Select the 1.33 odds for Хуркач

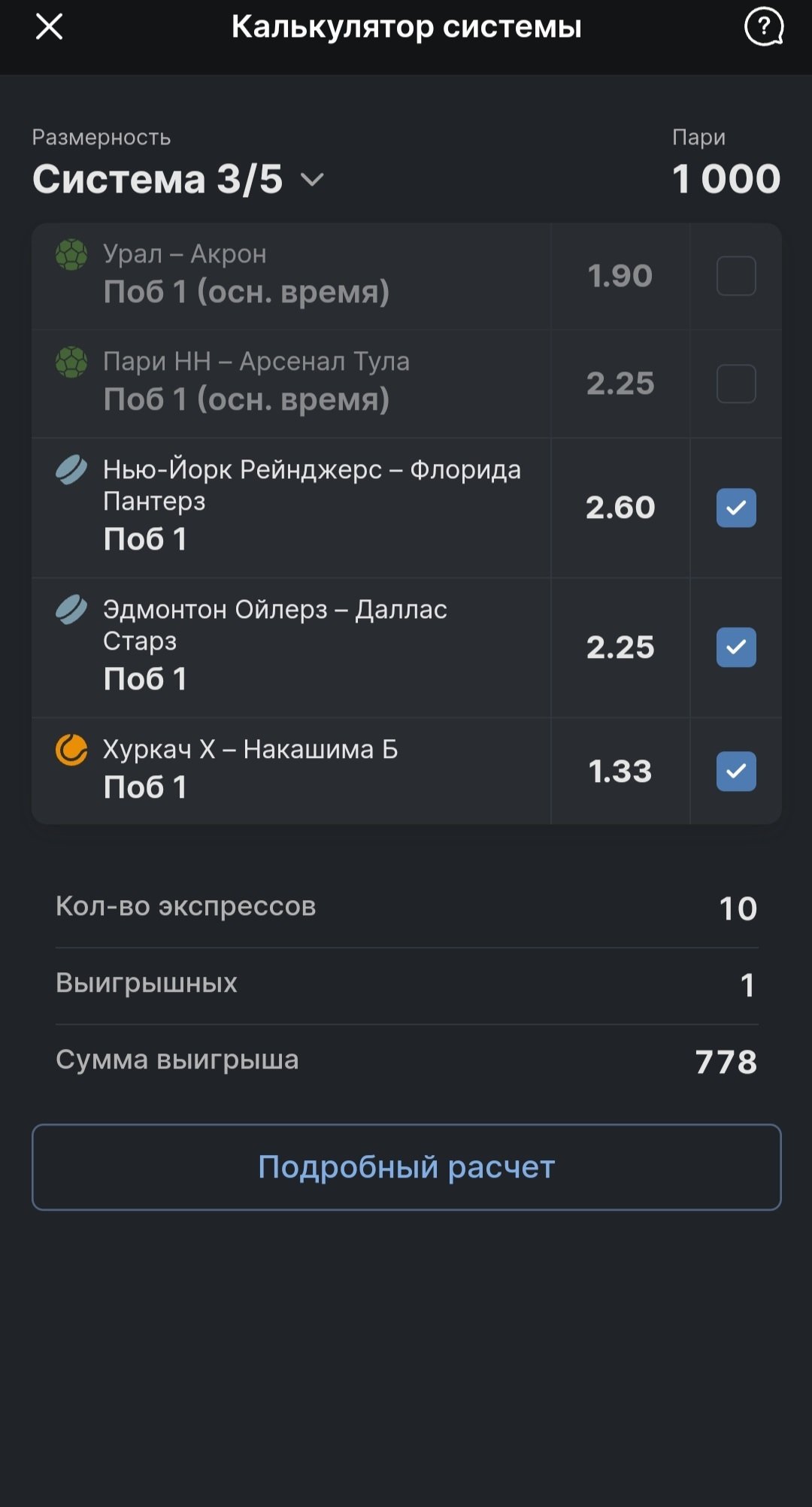point(620,772)
